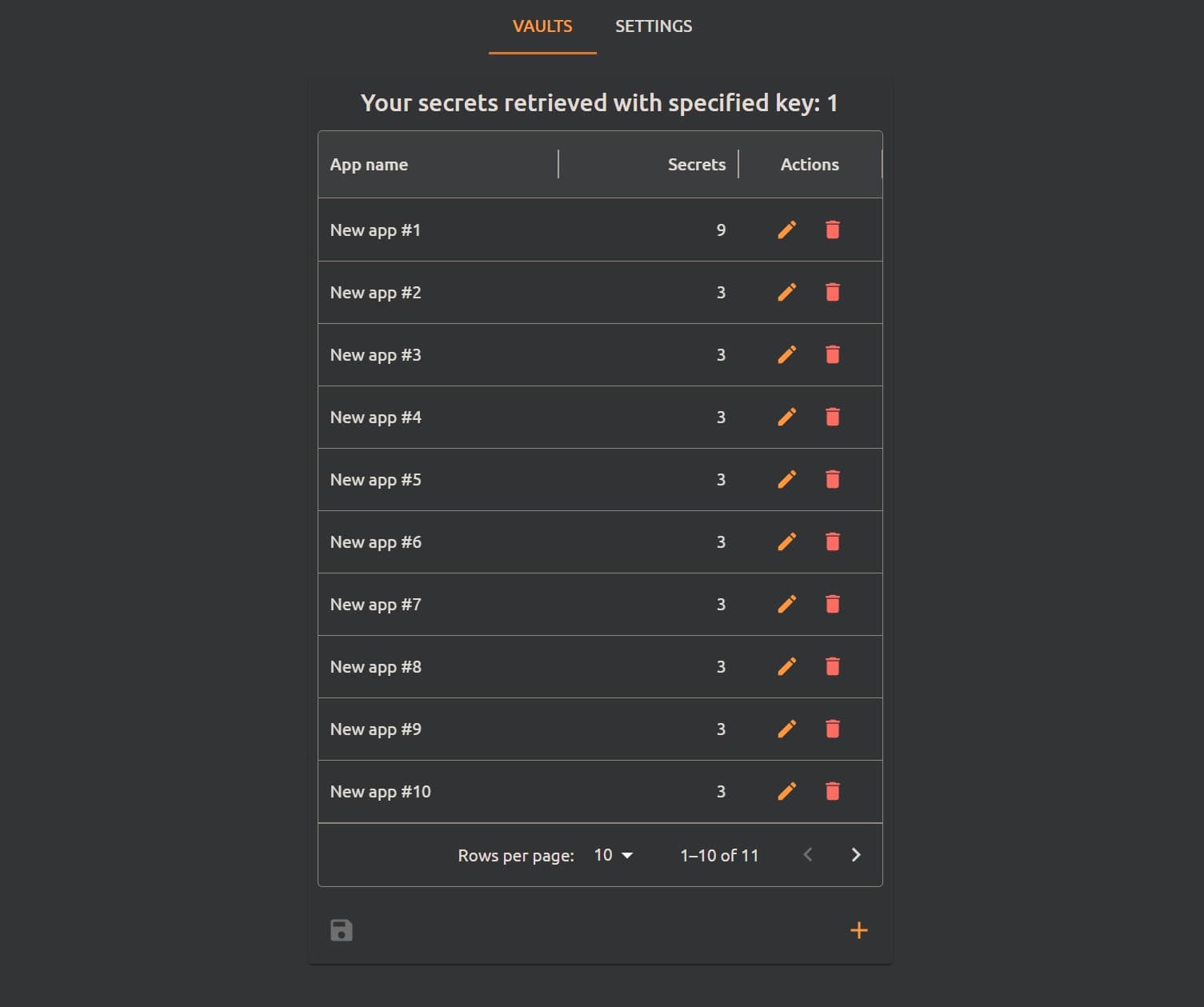Select the Vaults tab
1204x1007 pixels.
tap(542, 26)
